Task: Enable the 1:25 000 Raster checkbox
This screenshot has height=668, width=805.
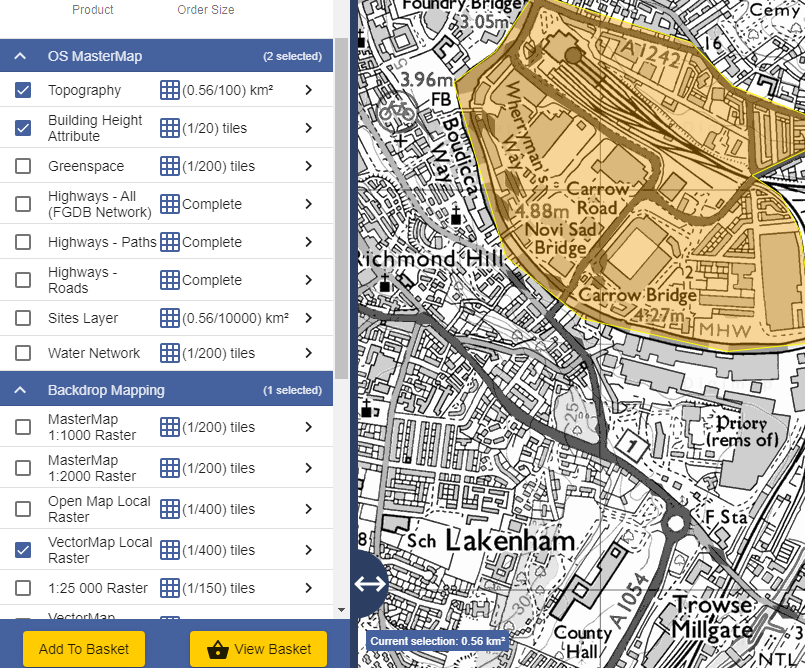Action: click(23, 588)
